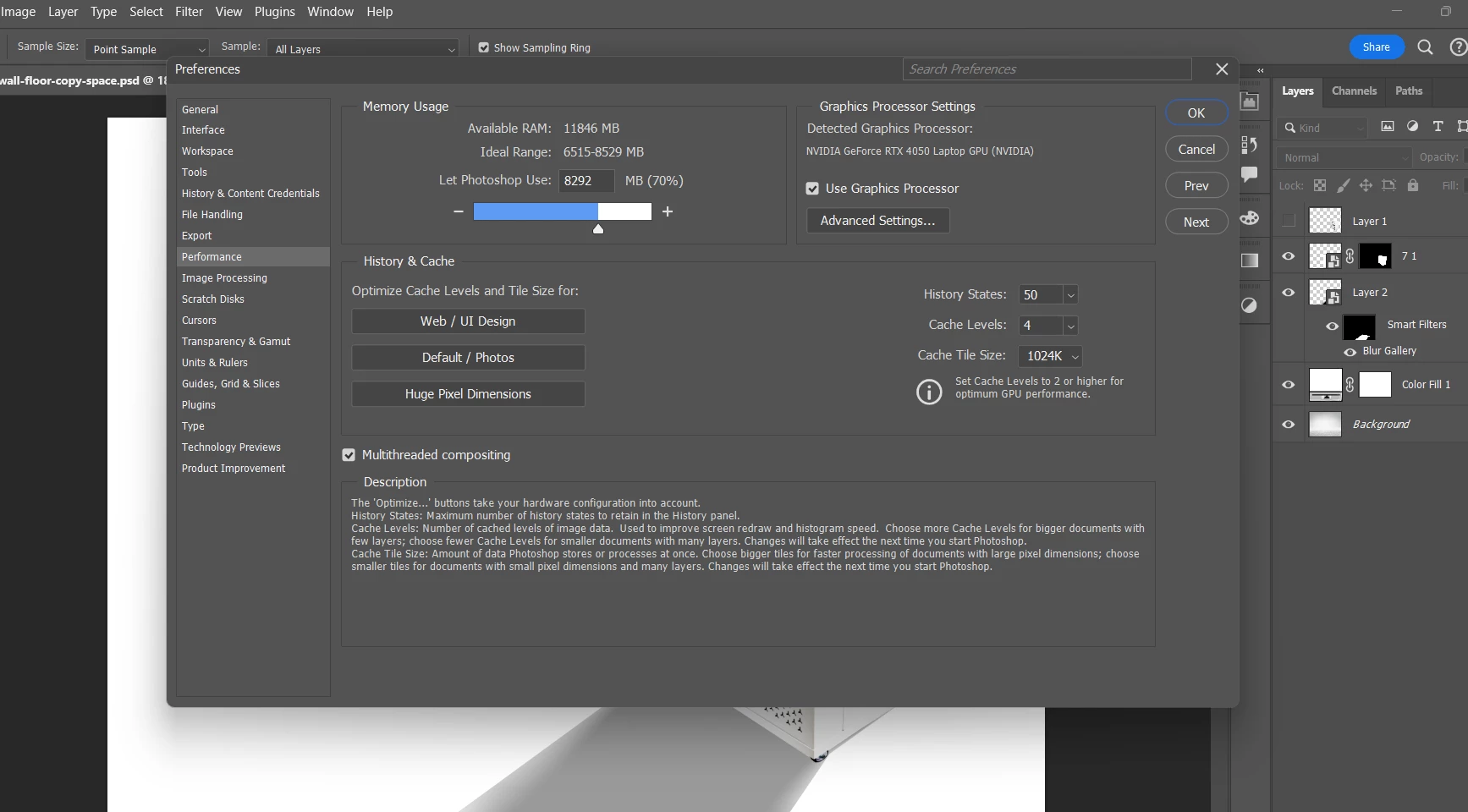
Task: Open Advanced Settings for graphics processor
Action: click(877, 221)
